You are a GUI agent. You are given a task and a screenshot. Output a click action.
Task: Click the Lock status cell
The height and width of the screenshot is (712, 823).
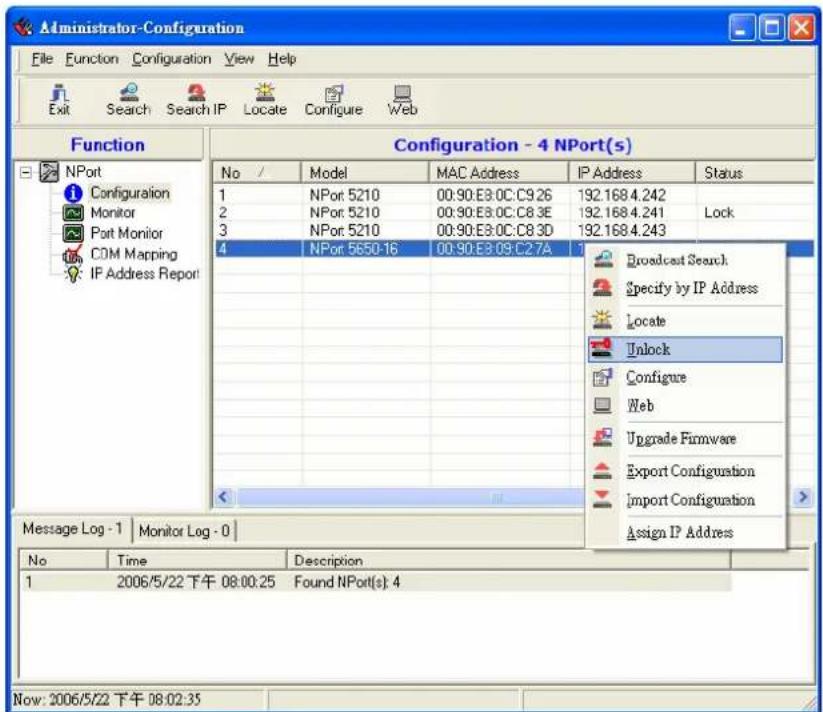click(719, 212)
